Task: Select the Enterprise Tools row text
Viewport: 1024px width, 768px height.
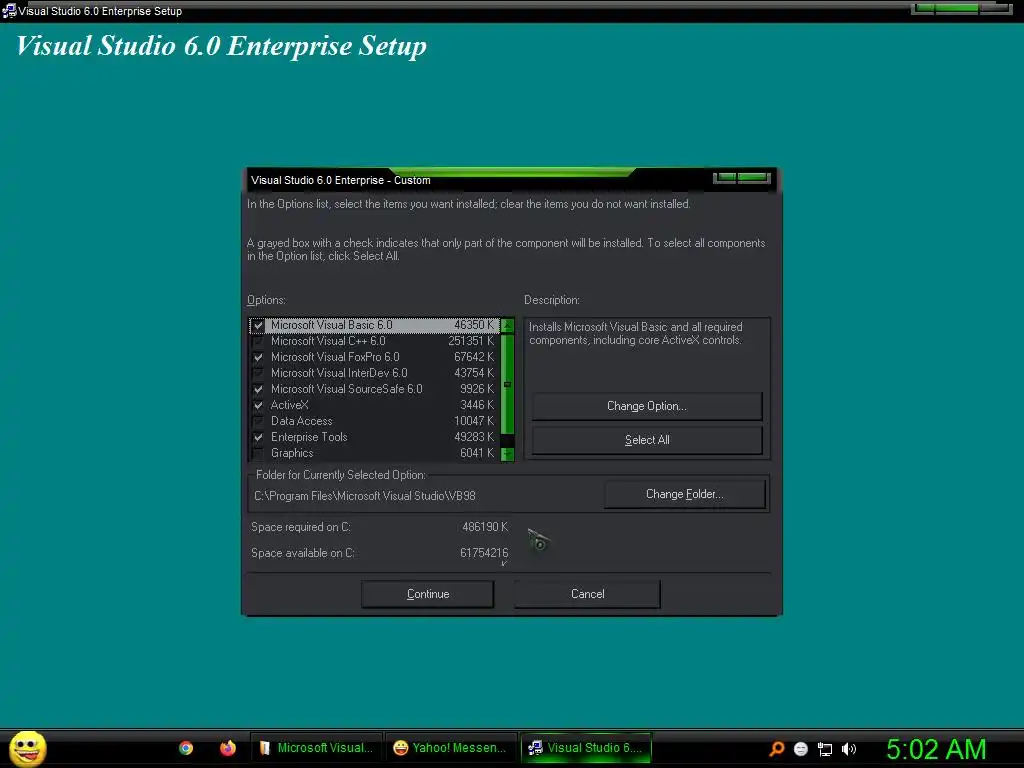Action: pyautogui.click(x=309, y=437)
